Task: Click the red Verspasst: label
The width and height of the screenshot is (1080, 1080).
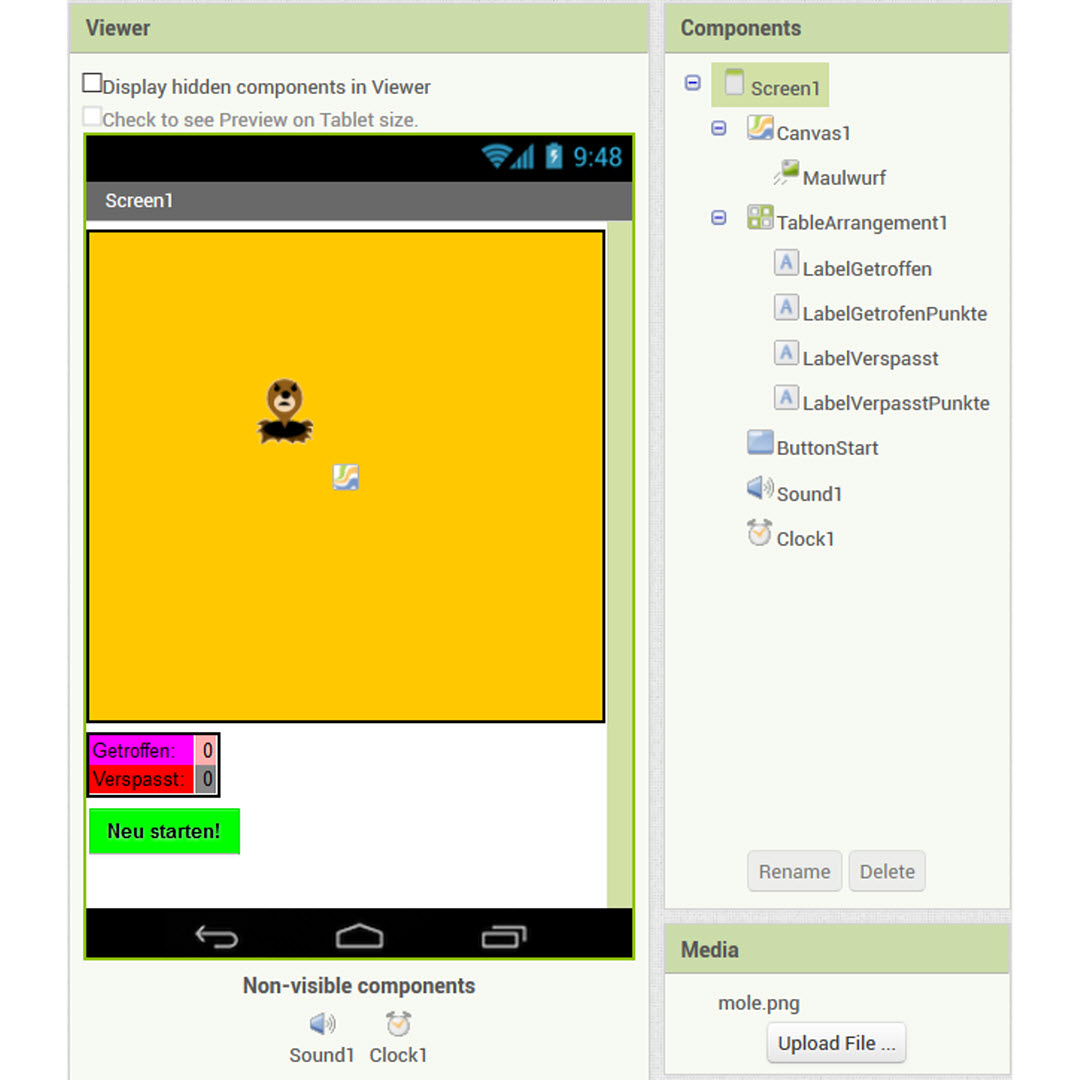Action: coord(142,779)
